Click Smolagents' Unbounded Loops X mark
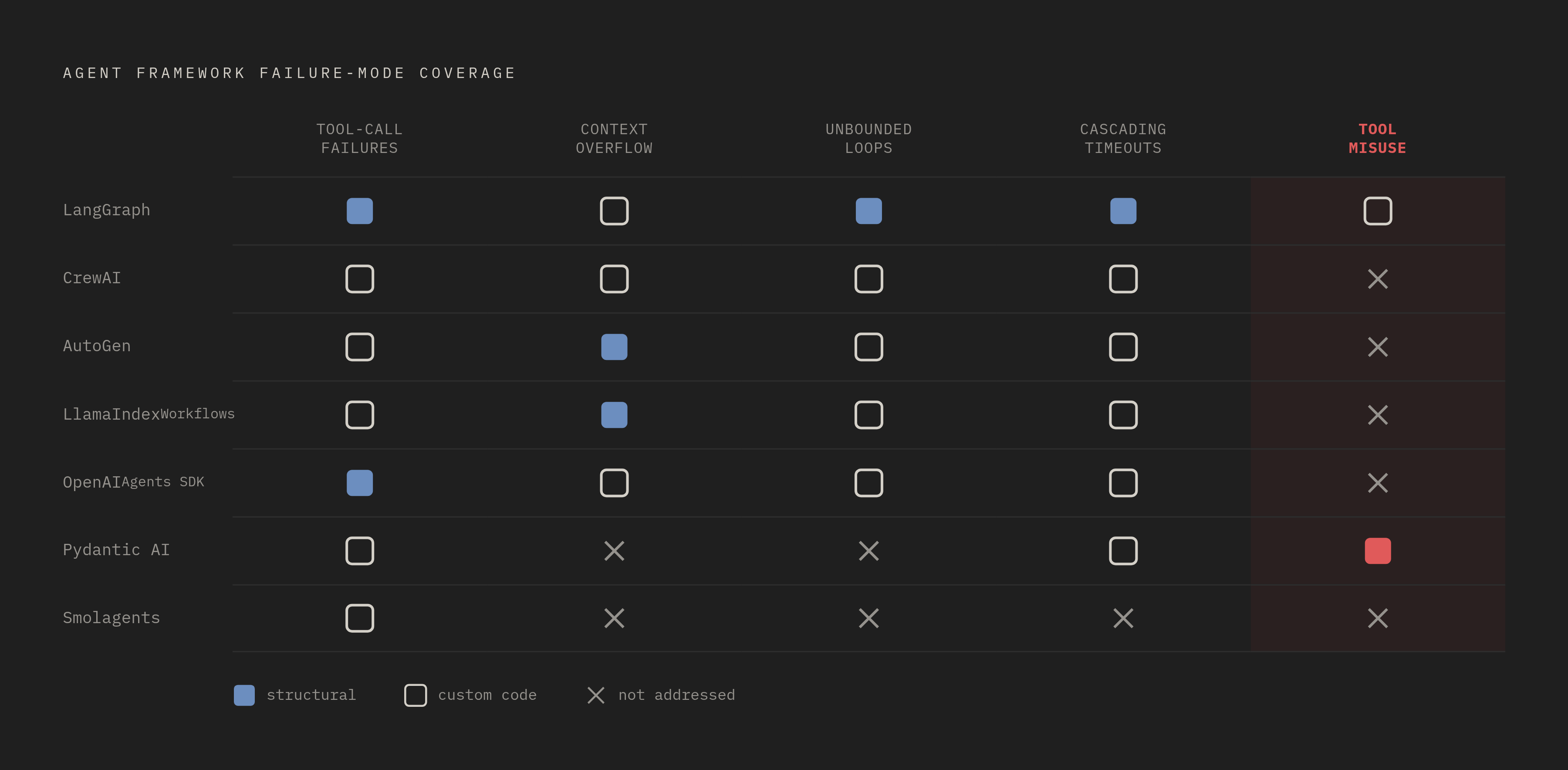Image resolution: width=1568 pixels, height=770 pixels. coord(868,618)
